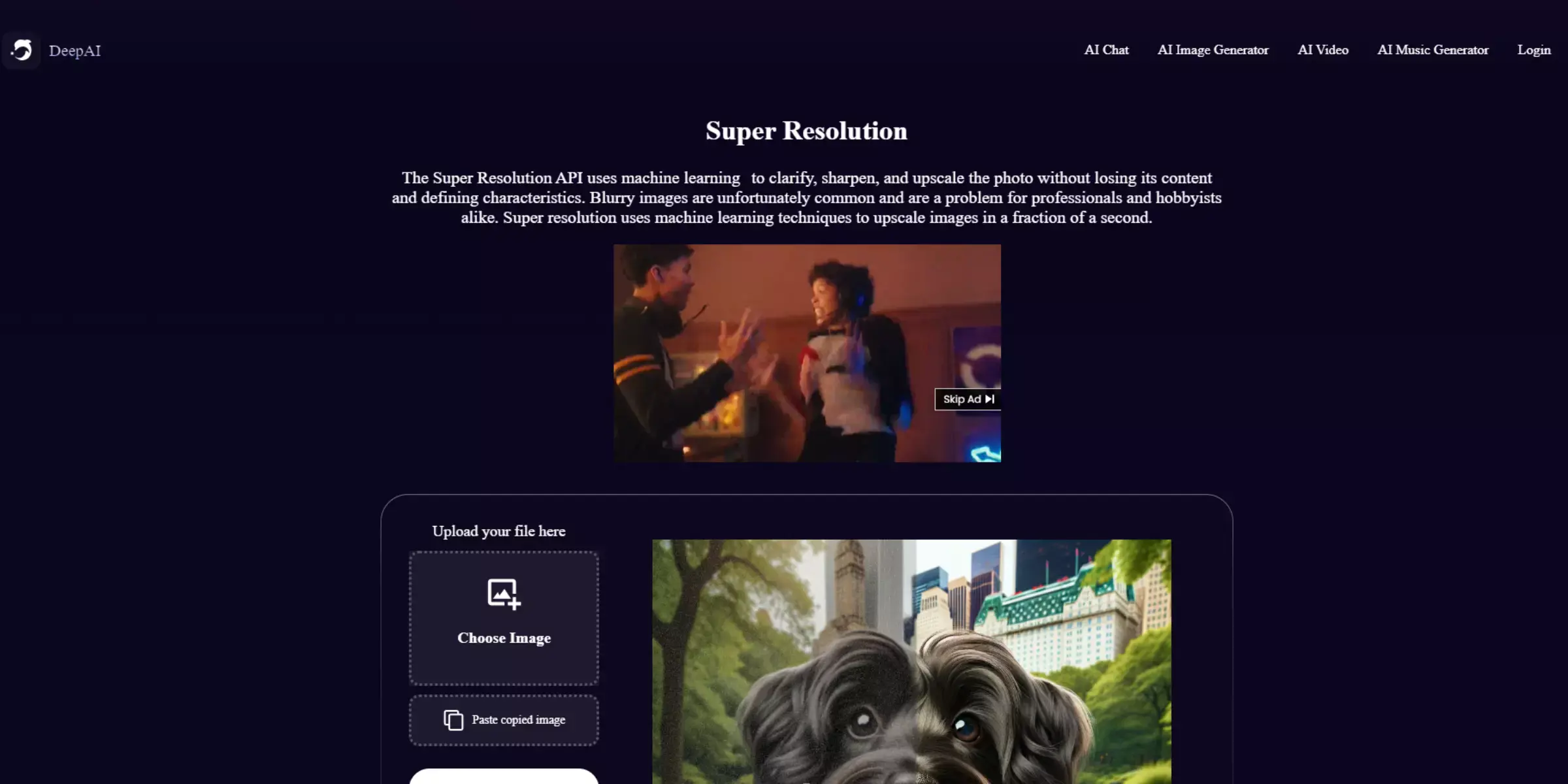
Task: Click Skip Ad playback control
Action: 967,398
